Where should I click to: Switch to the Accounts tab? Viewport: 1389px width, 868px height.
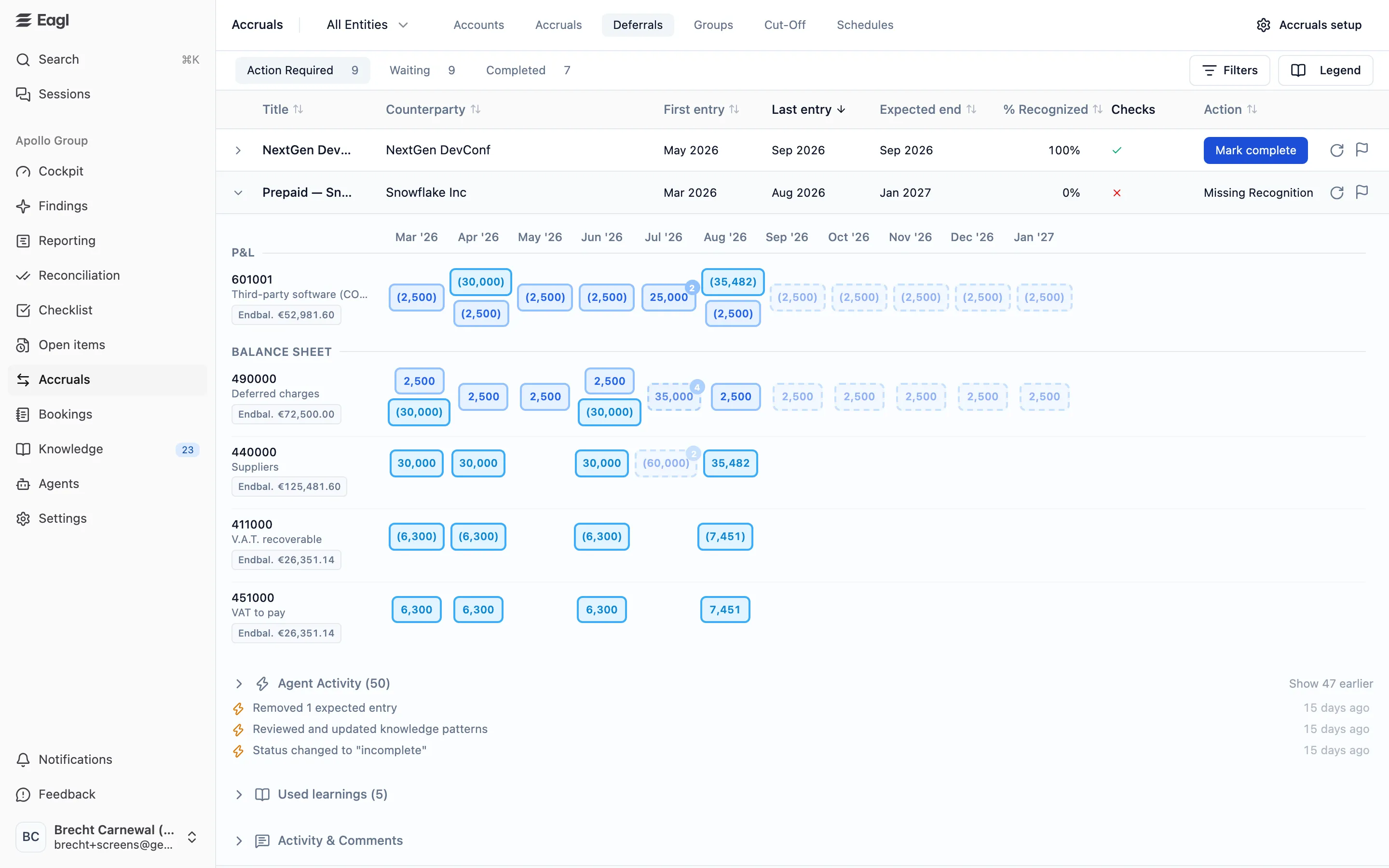tap(479, 25)
